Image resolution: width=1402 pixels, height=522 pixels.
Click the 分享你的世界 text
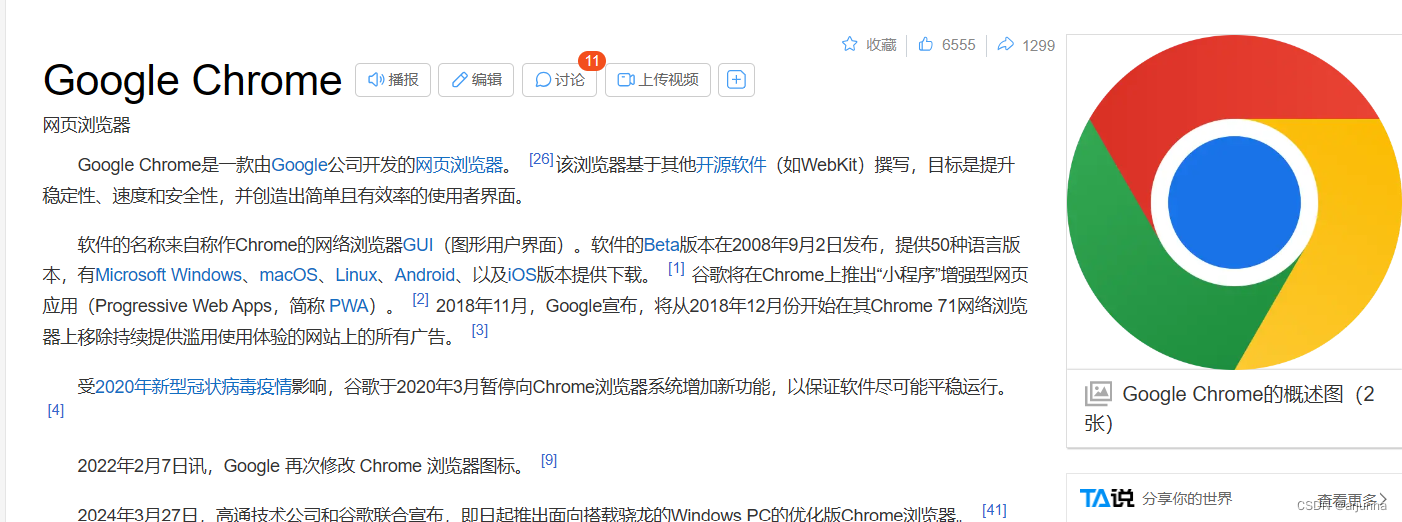pyautogui.click(x=1187, y=498)
